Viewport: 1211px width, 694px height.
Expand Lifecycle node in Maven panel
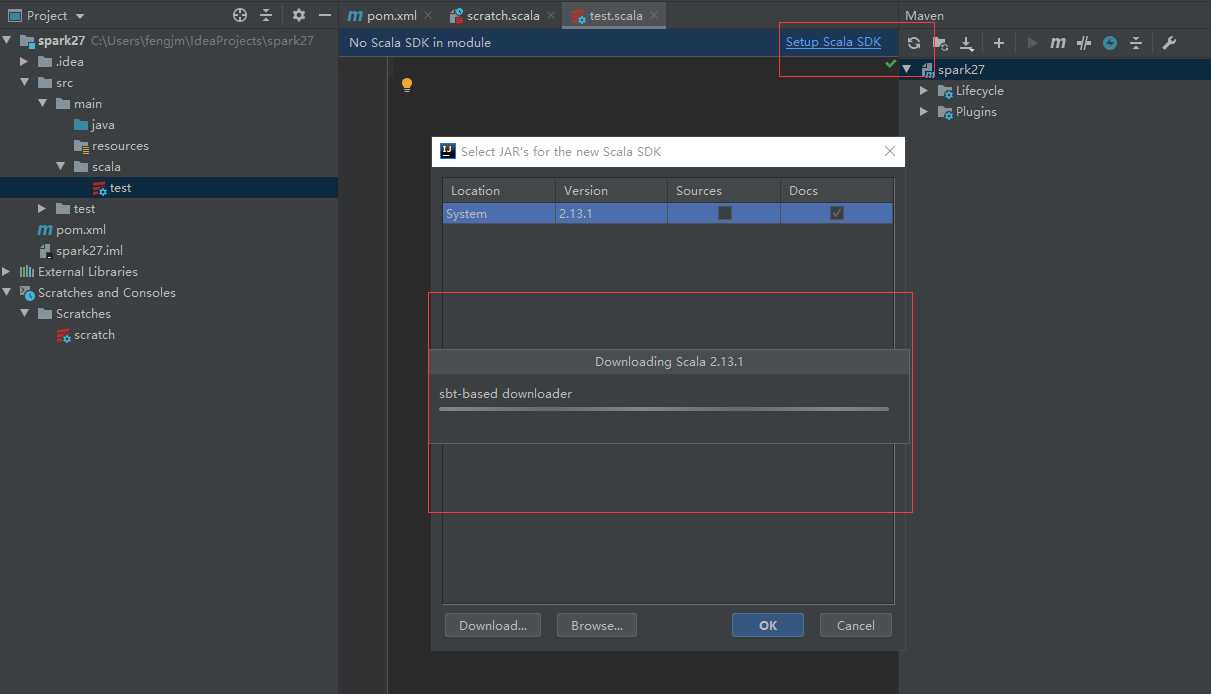click(x=924, y=91)
